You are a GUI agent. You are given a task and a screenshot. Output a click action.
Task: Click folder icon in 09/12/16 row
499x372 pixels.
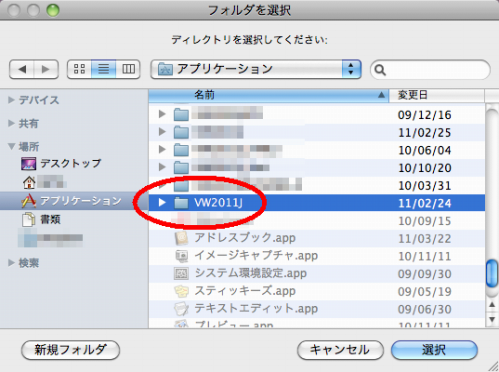pos(181,115)
